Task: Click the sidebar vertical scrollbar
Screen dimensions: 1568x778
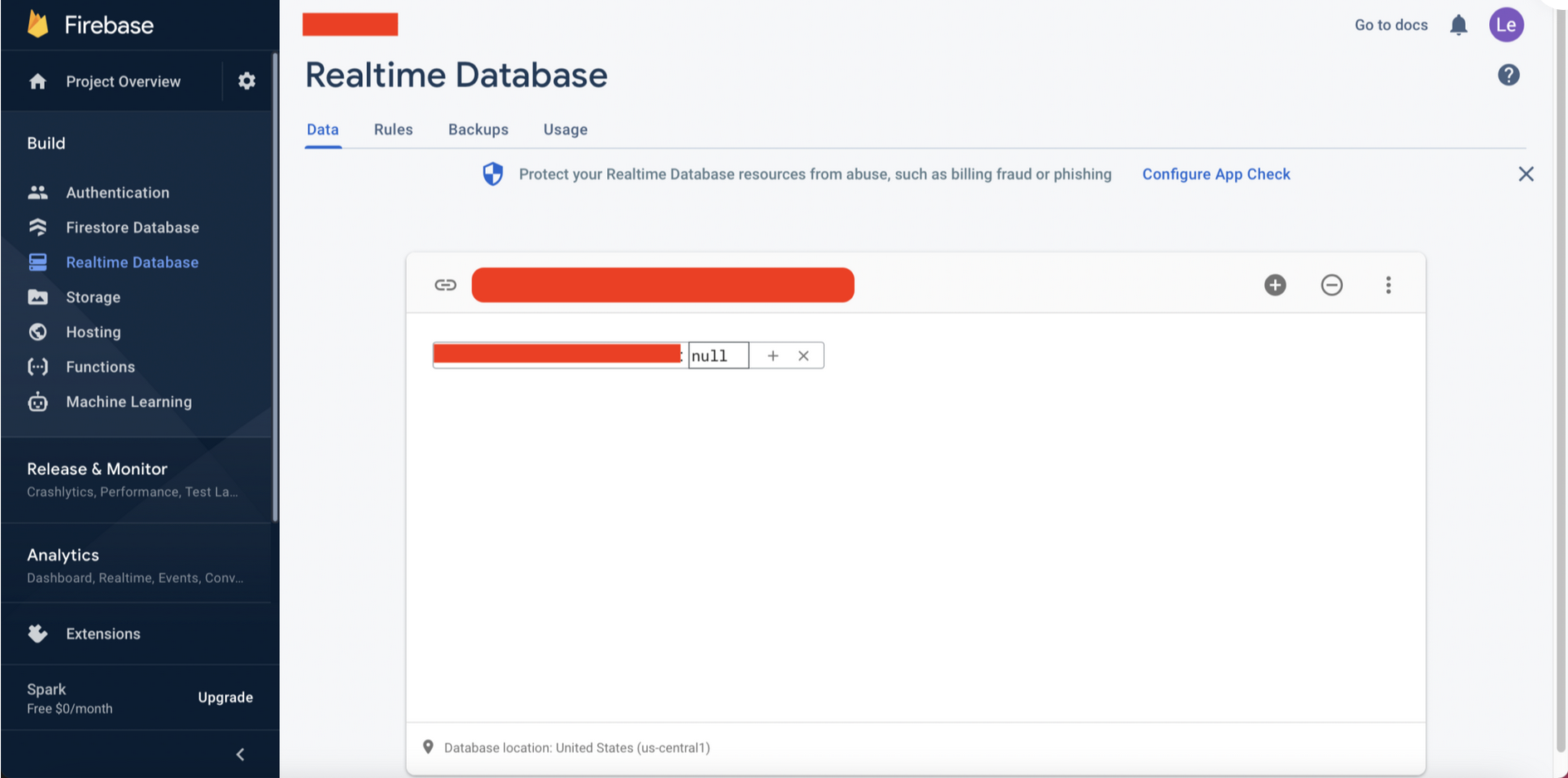Action: pos(275,286)
